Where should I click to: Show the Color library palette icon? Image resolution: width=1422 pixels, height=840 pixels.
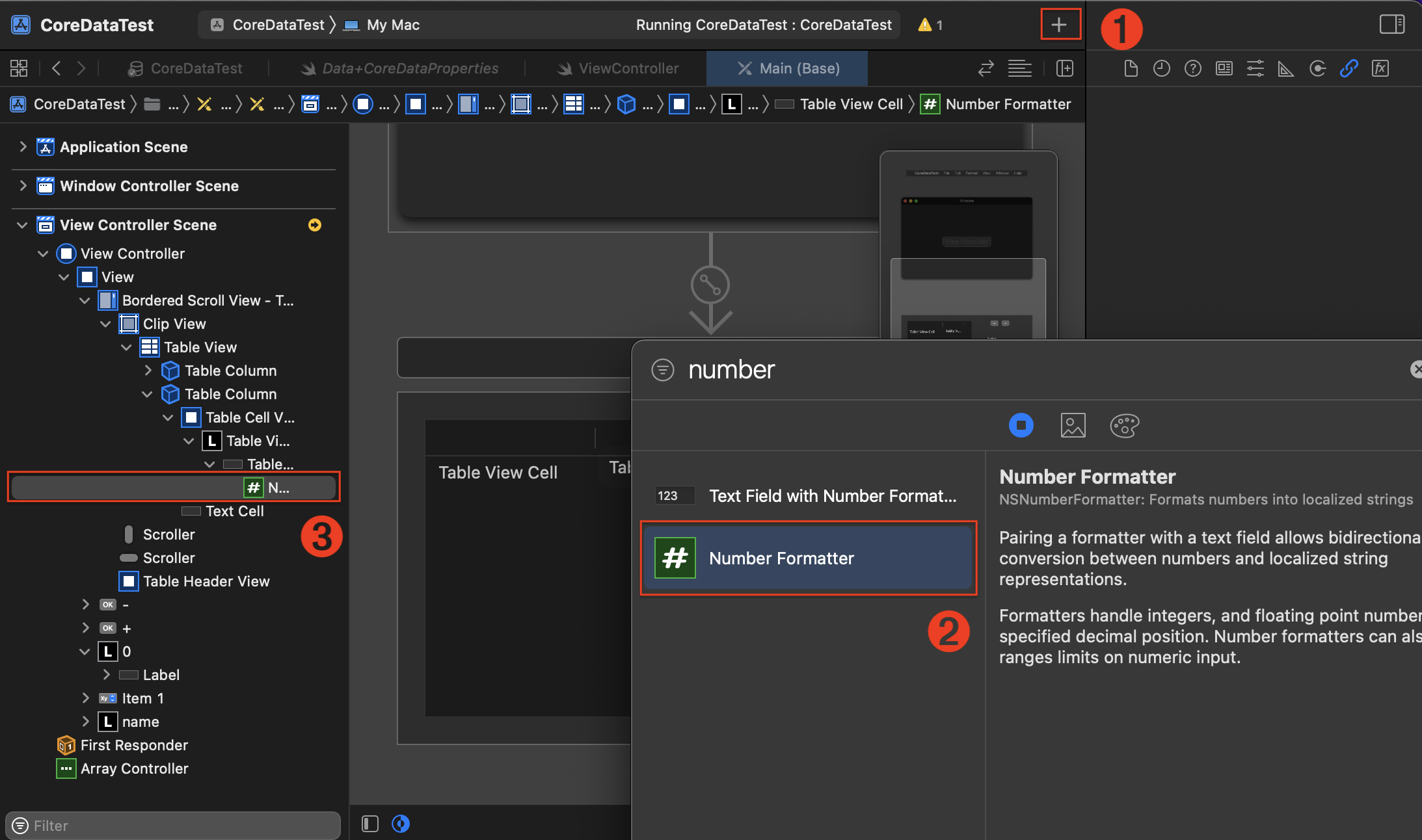coord(1124,426)
